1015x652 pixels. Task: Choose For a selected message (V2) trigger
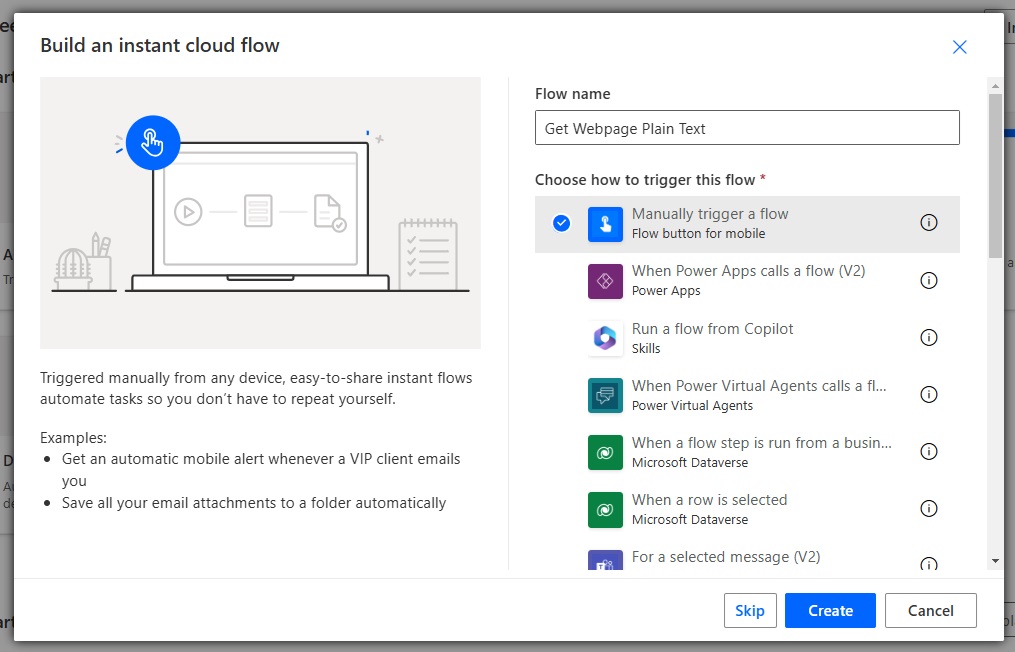pos(747,556)
